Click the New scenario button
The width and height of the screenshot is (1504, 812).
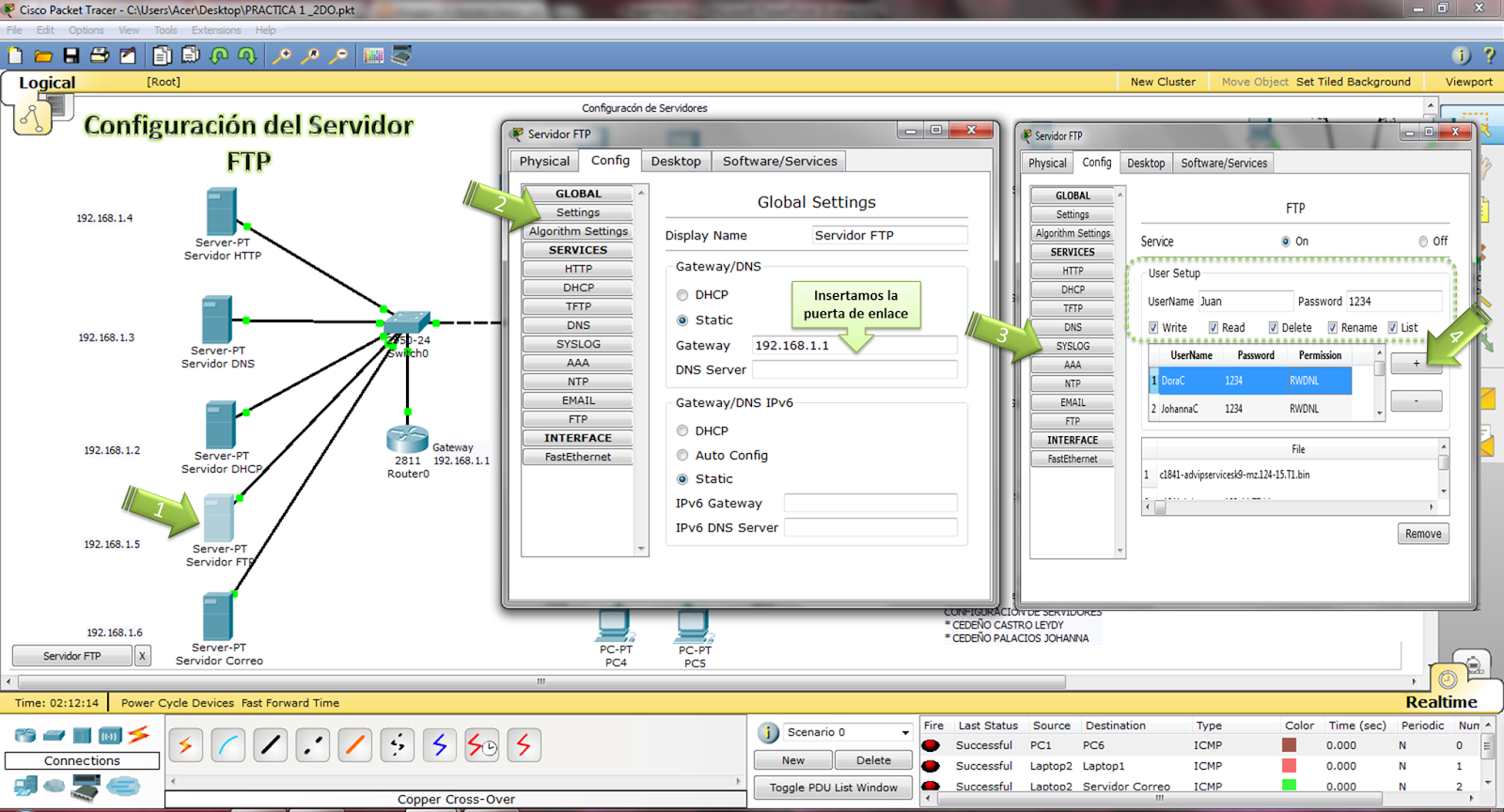coord(792,760)
